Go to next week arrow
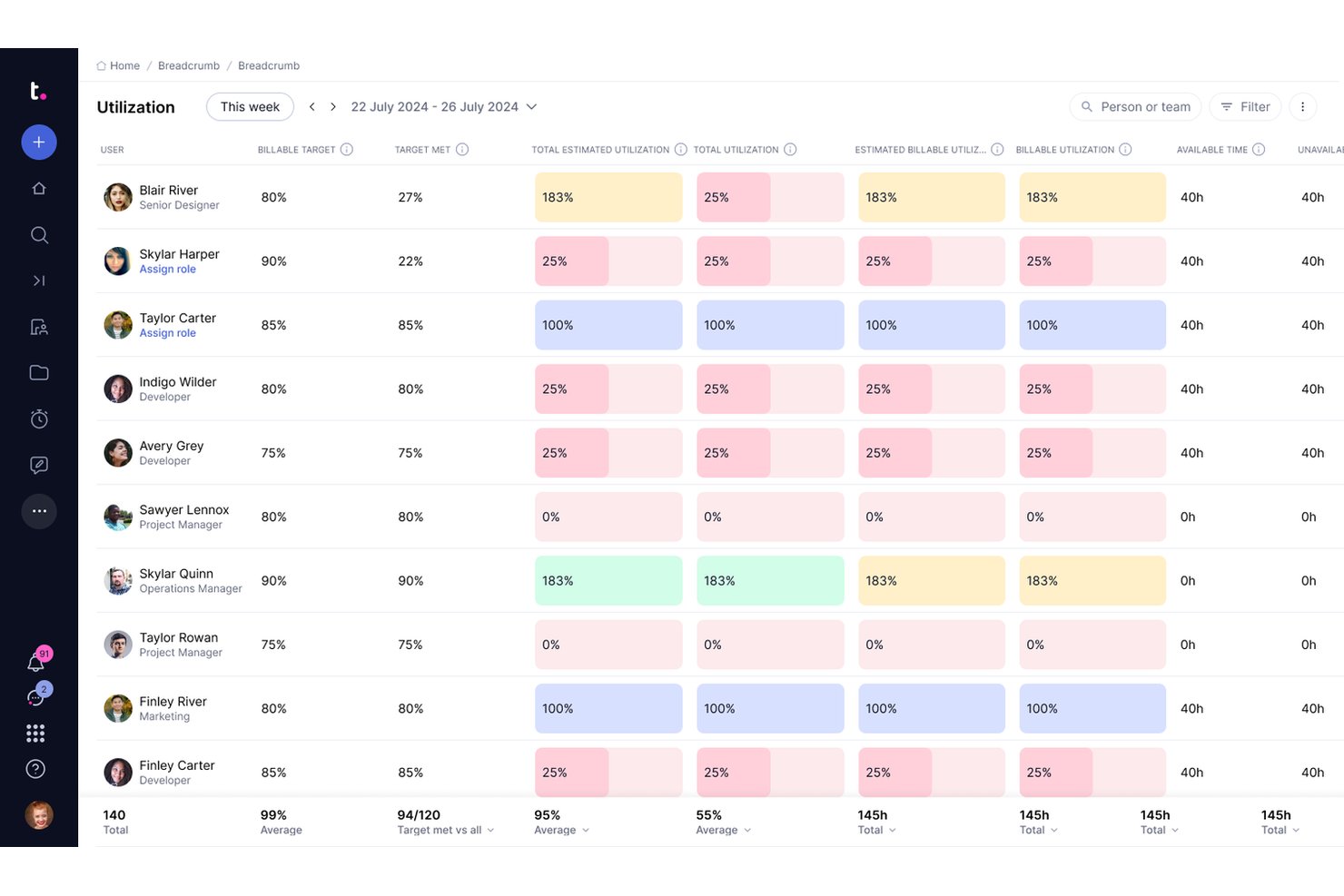This screenshot has width=1344, height=896. [333, 106]
